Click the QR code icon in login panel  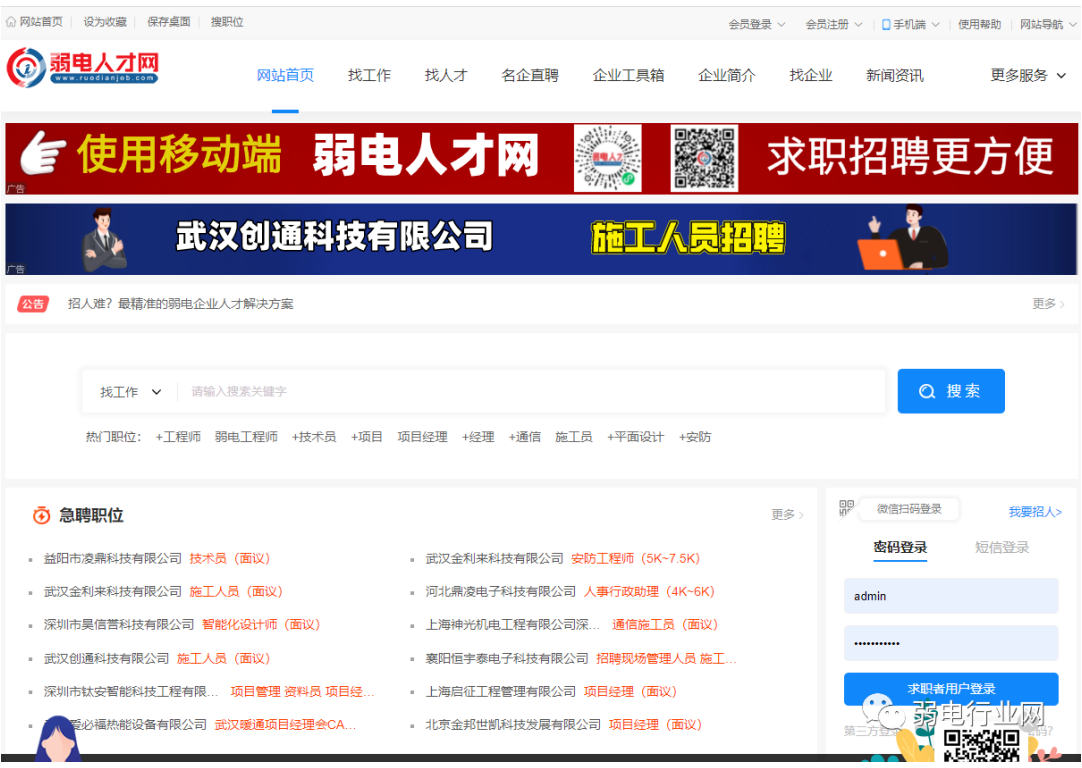point(846,508)
